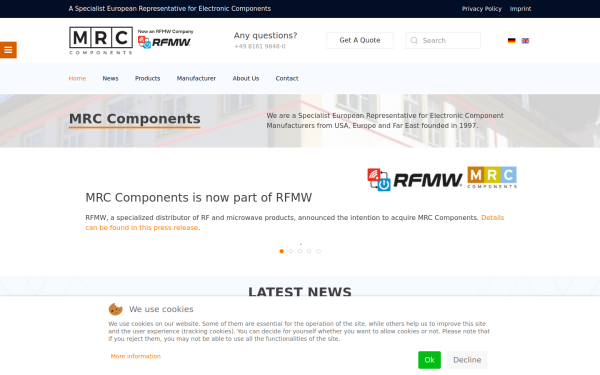Select the fifth slider dot
Image resolution: width=600 pixels, height=375 pixels.
pyautogui.click(x=318, y=251)
